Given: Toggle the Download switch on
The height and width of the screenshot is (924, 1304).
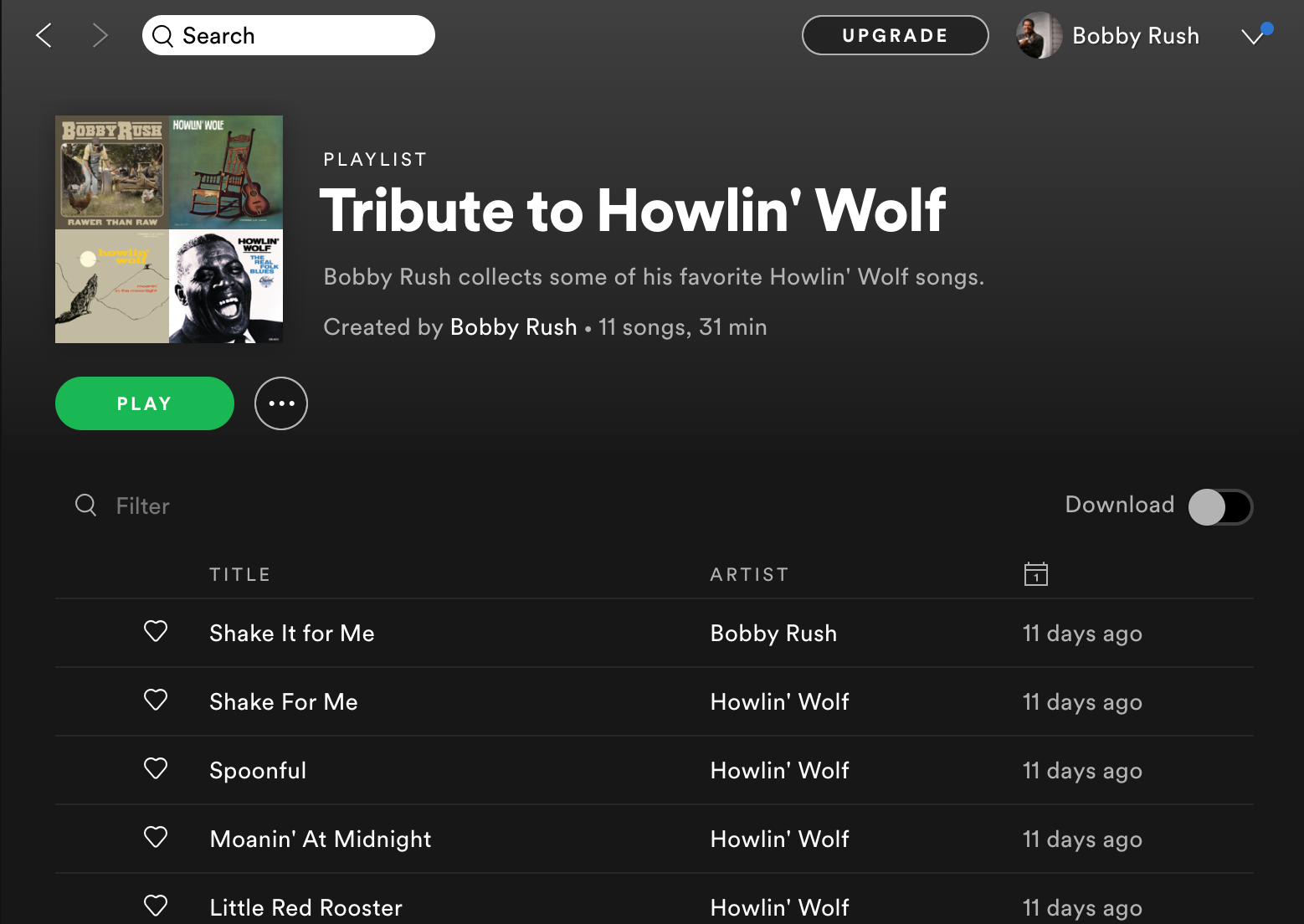Looking at the screenshot, I should click(1220, 506).
